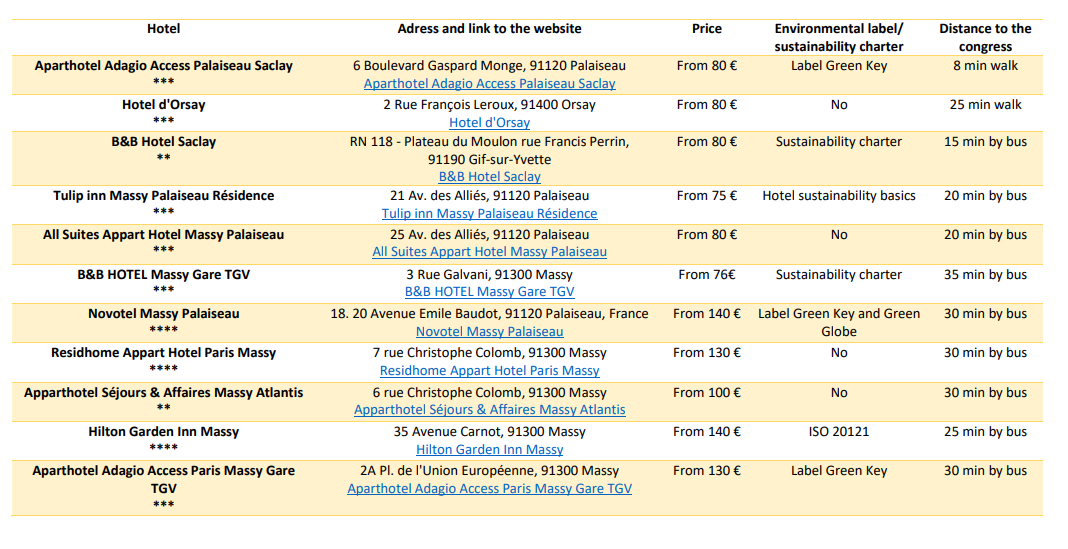This screenshot has height=549, width=1068.
Task: Select bold name Aparthotel Adagio Access Paris Massy Gare
Action: (163, 471)
